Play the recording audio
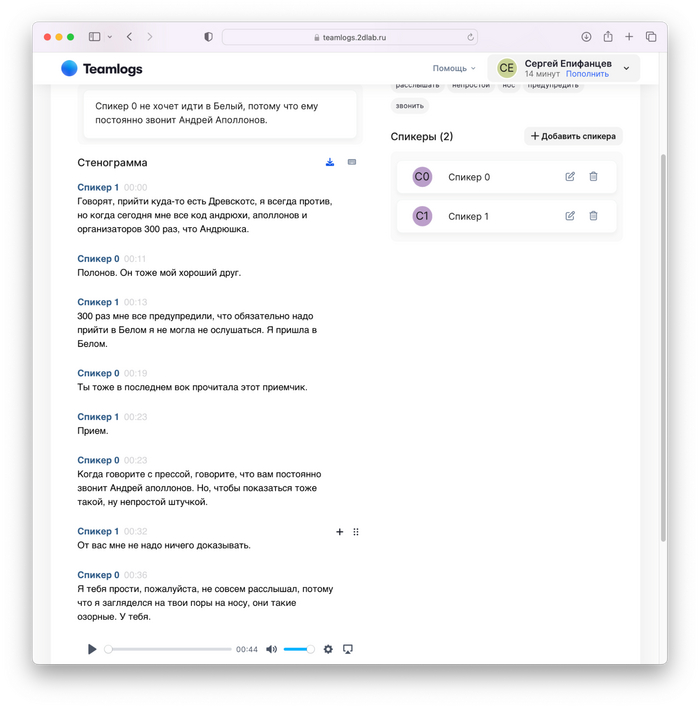 (92, 649)
